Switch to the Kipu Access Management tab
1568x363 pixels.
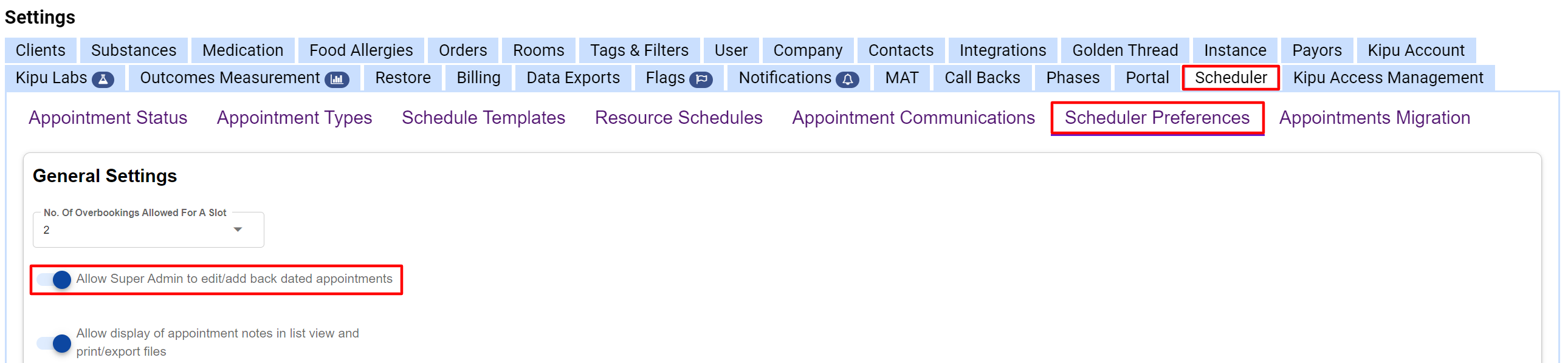pos(1388,78)
